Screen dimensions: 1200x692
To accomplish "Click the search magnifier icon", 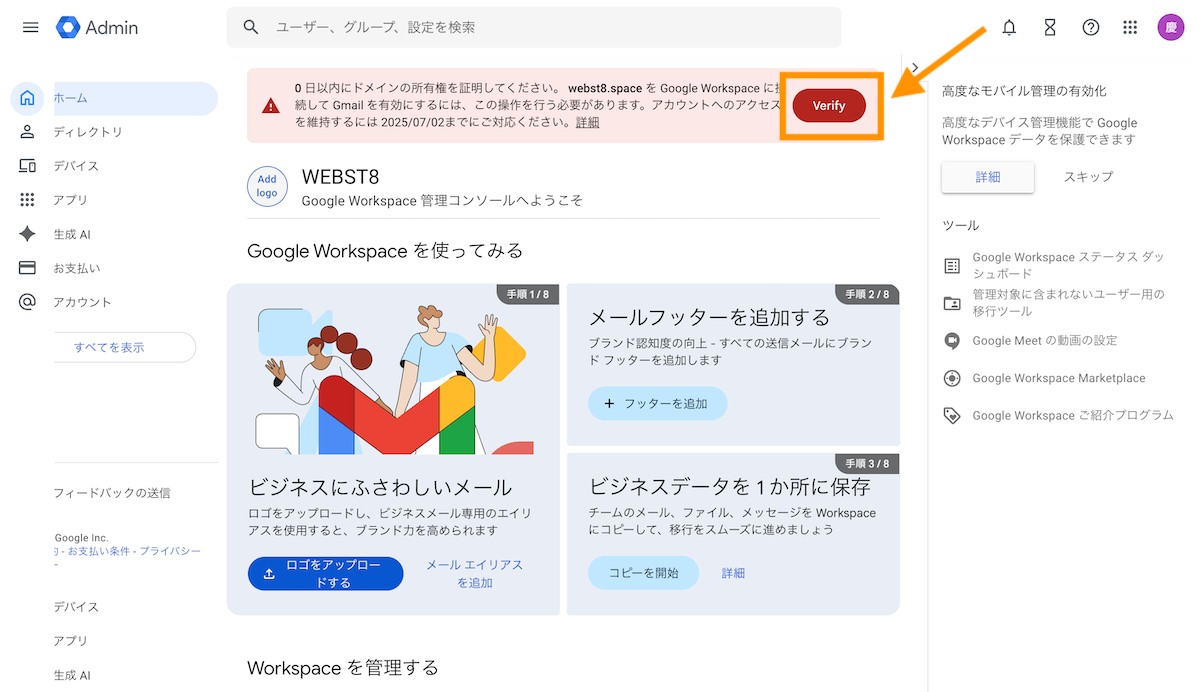I will (x=252, y=27).
